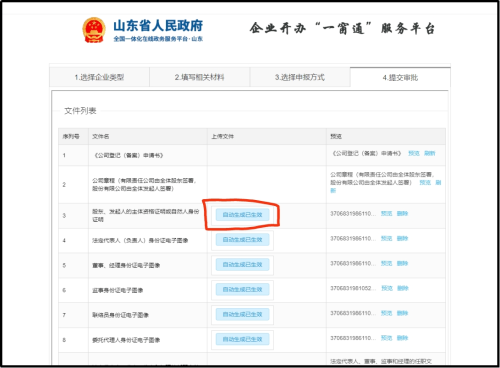Click the 文件列表 section label

click(x=80, y=111)
